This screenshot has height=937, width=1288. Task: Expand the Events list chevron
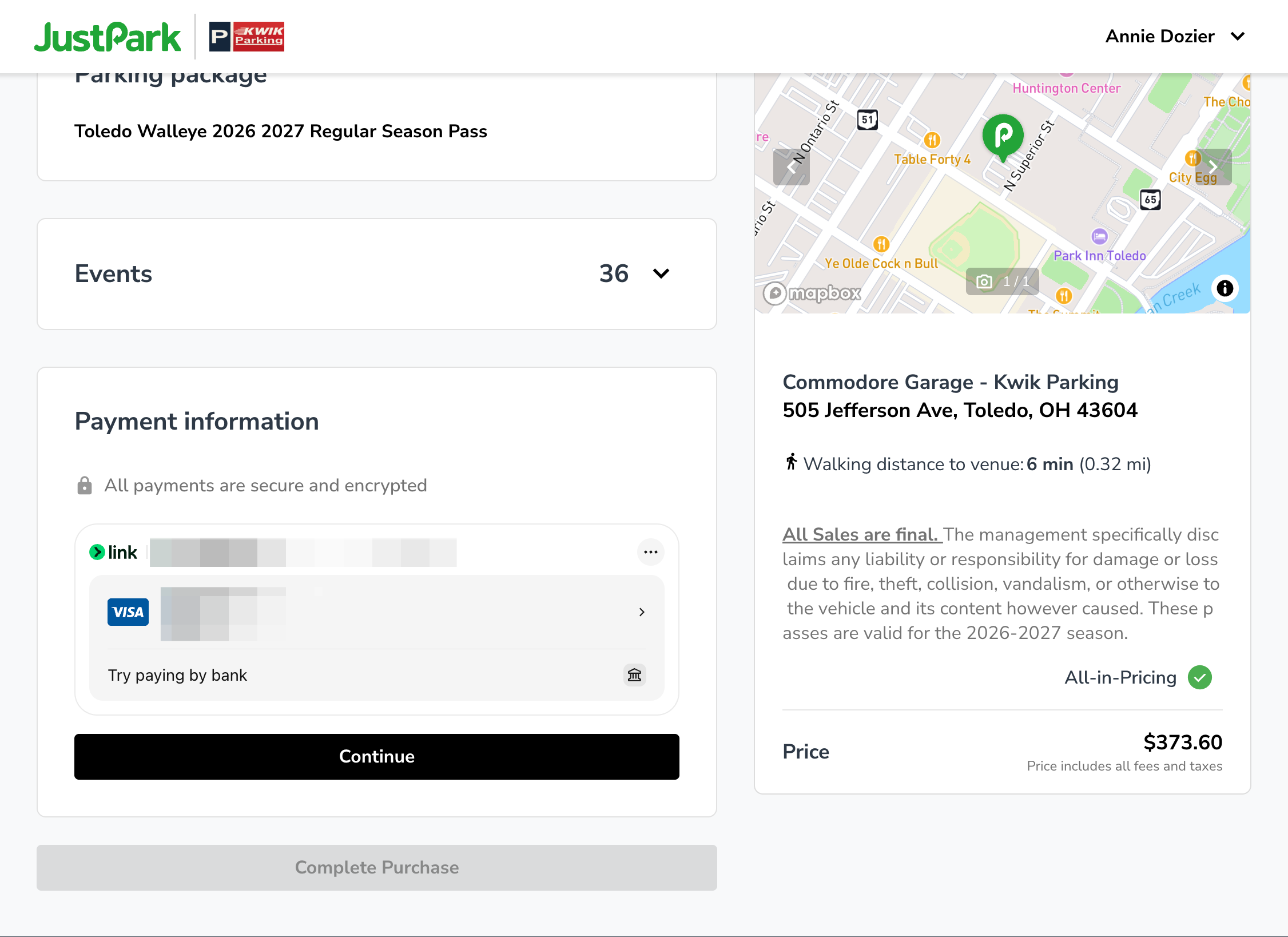coord(661,273)
